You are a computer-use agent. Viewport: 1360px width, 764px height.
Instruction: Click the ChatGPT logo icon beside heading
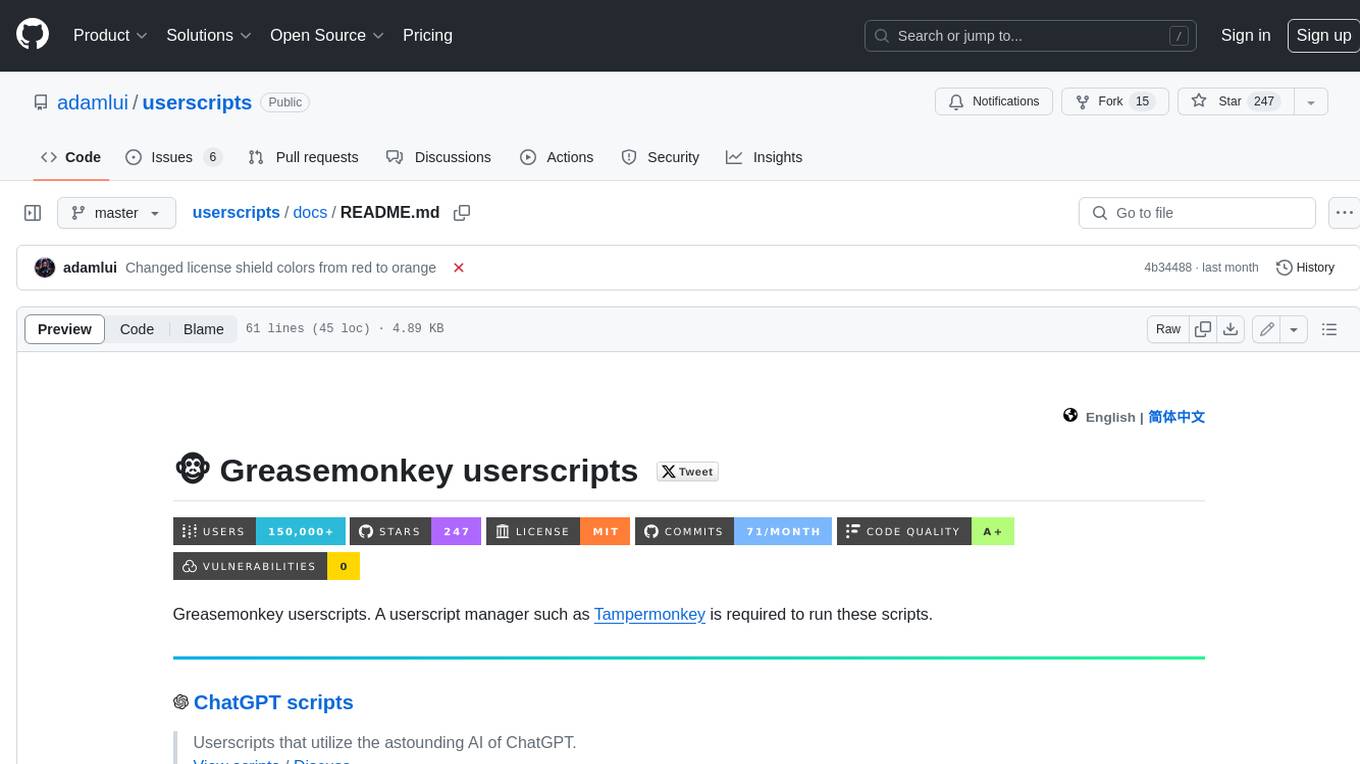[x=181, y=702]
